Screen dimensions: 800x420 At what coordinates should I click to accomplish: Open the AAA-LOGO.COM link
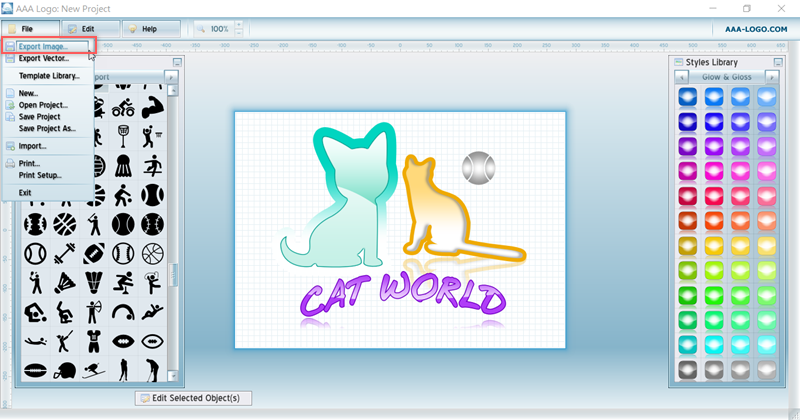coord(754,29)
